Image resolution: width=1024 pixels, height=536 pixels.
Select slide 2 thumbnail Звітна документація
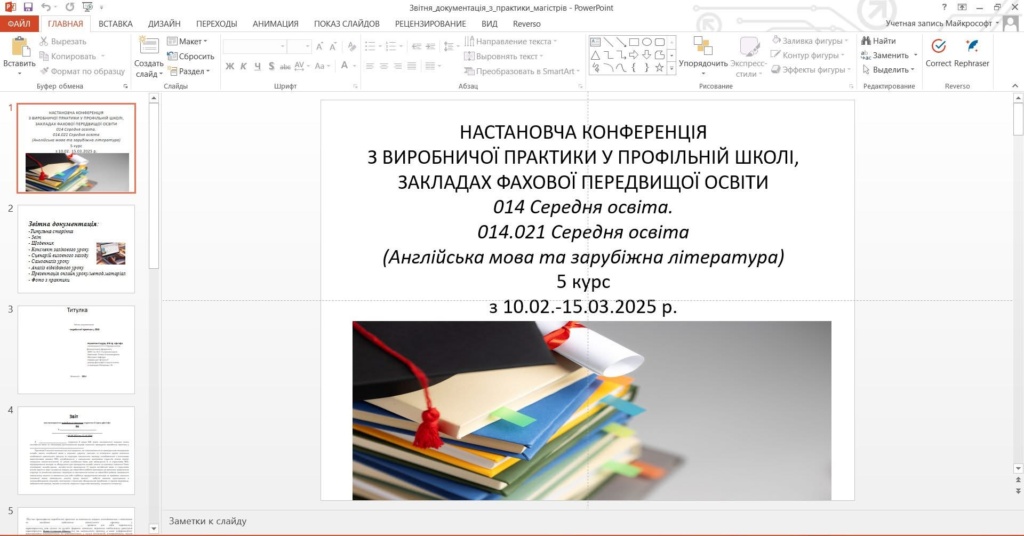tap(76, 249)
